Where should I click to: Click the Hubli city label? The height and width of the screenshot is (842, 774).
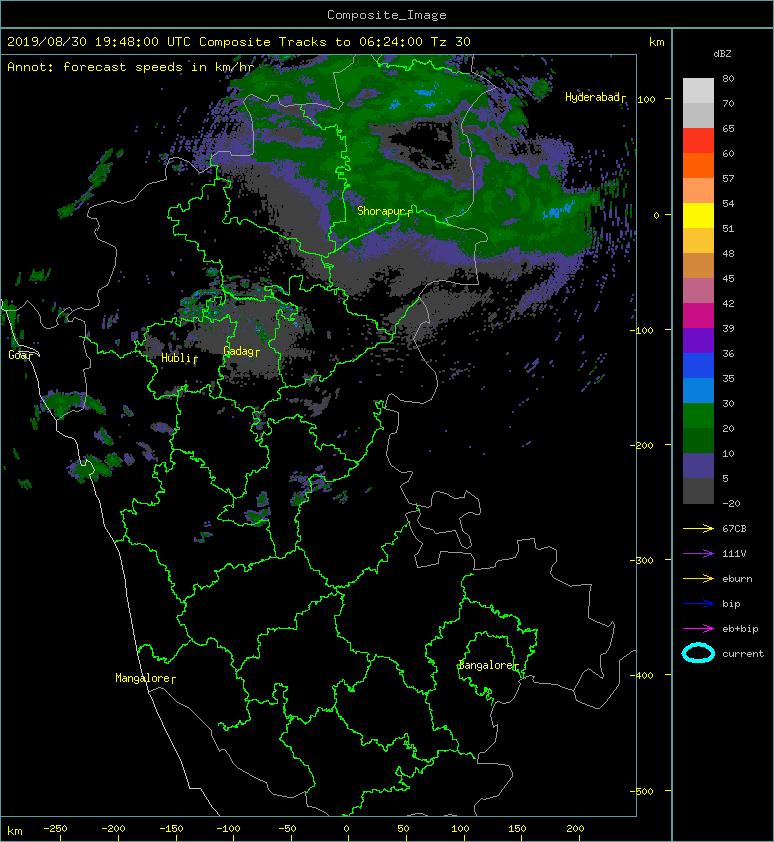(176, 358)
